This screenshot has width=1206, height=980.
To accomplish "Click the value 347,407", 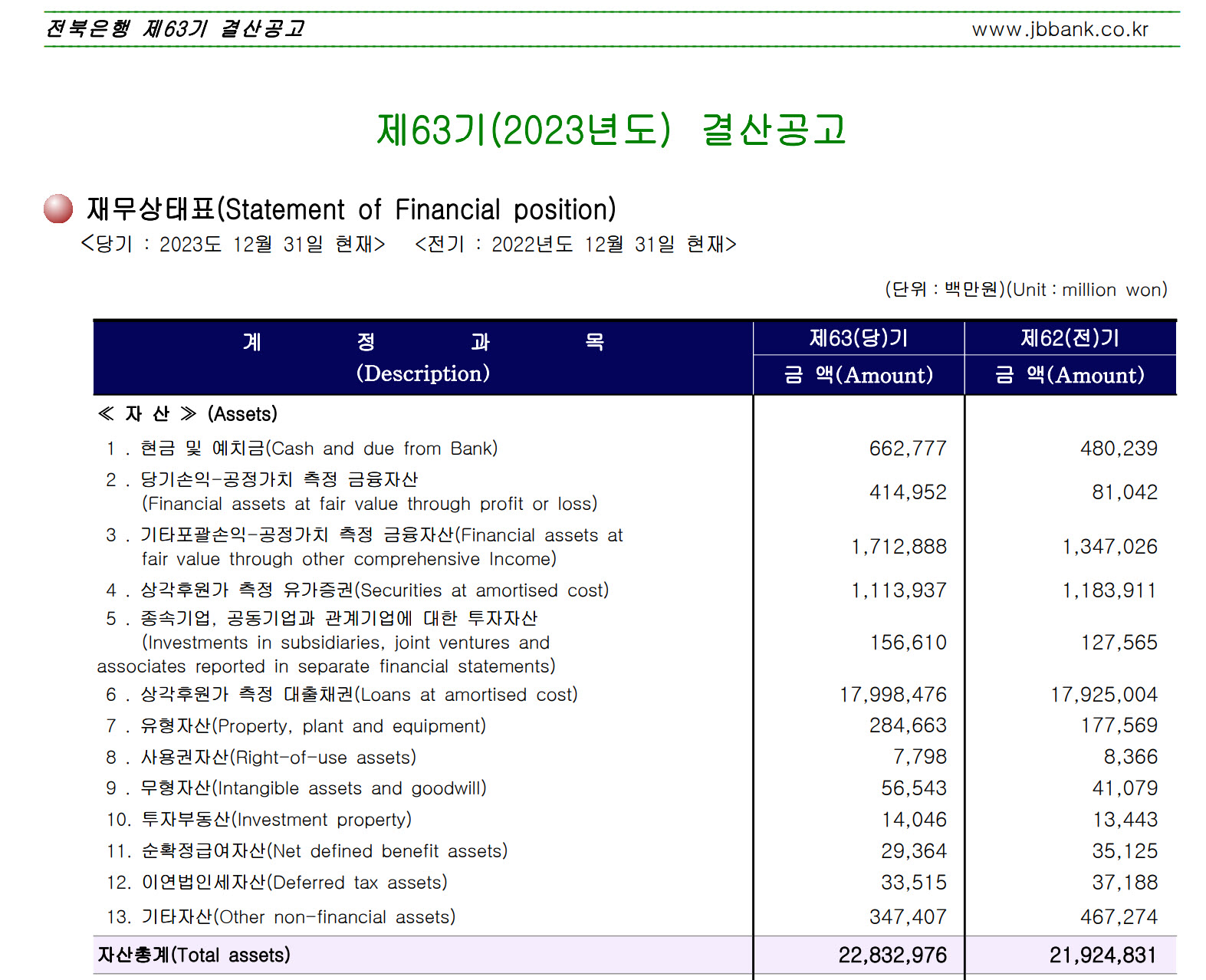I will click(x=908, y=917).
